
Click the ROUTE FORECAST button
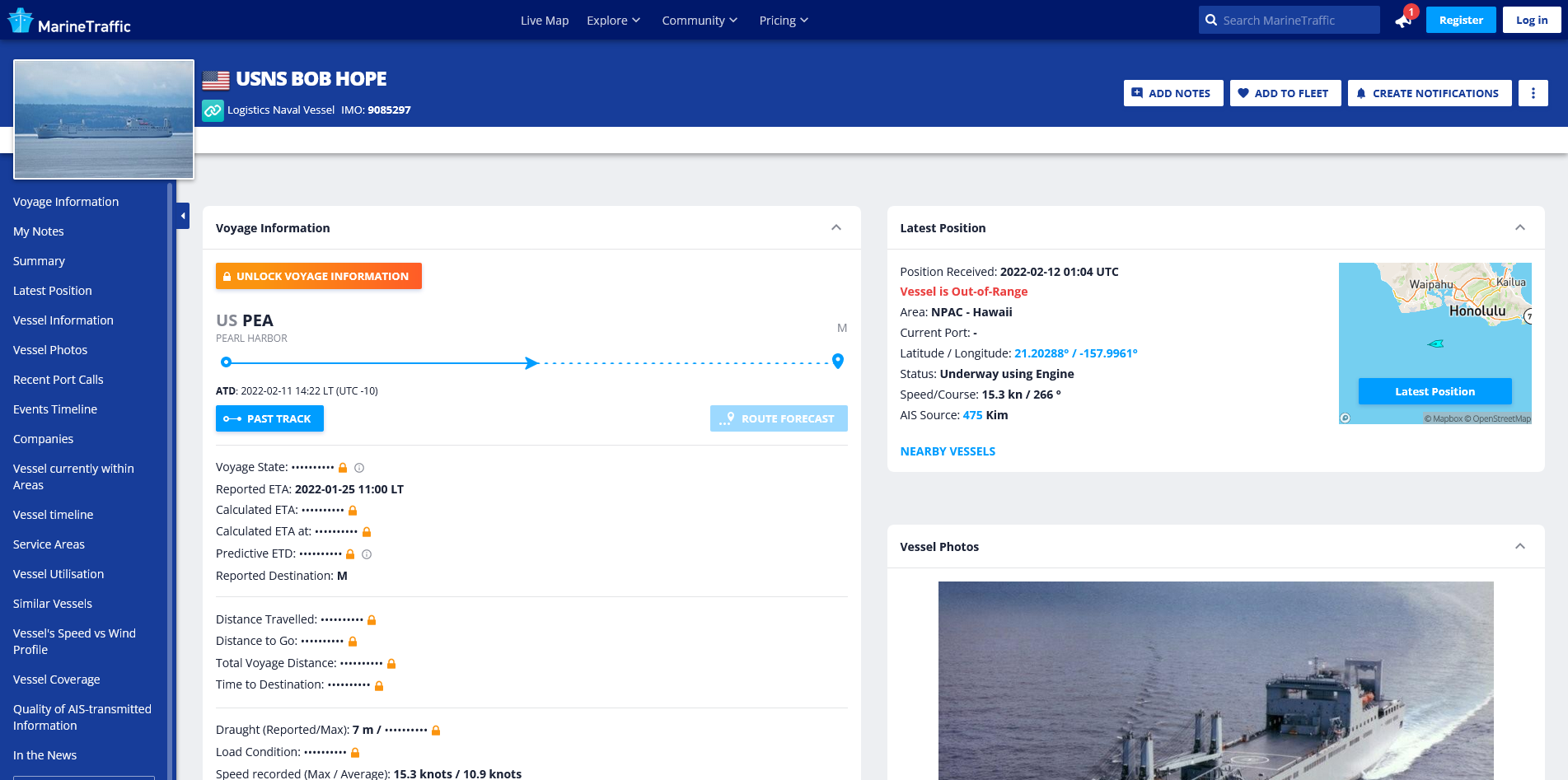pos(779,418)
